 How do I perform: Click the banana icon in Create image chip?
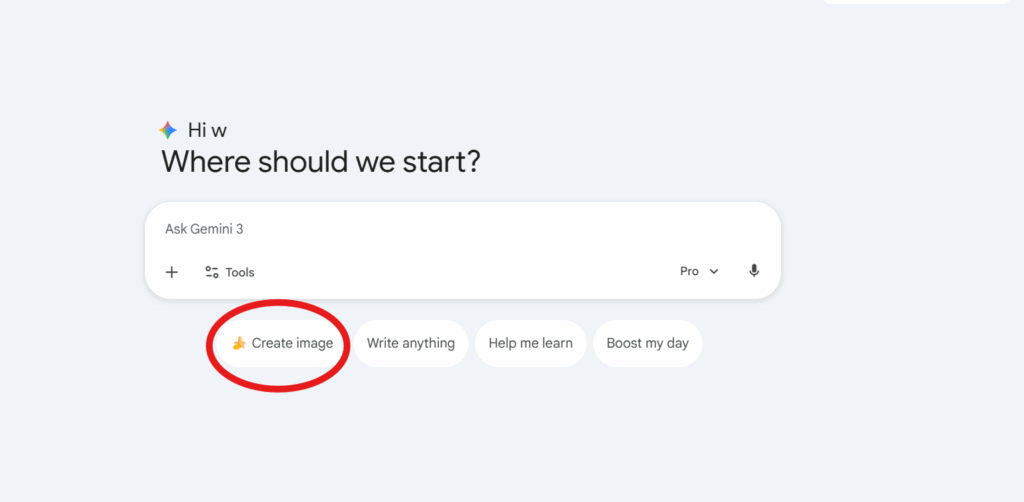click(239, 344)
